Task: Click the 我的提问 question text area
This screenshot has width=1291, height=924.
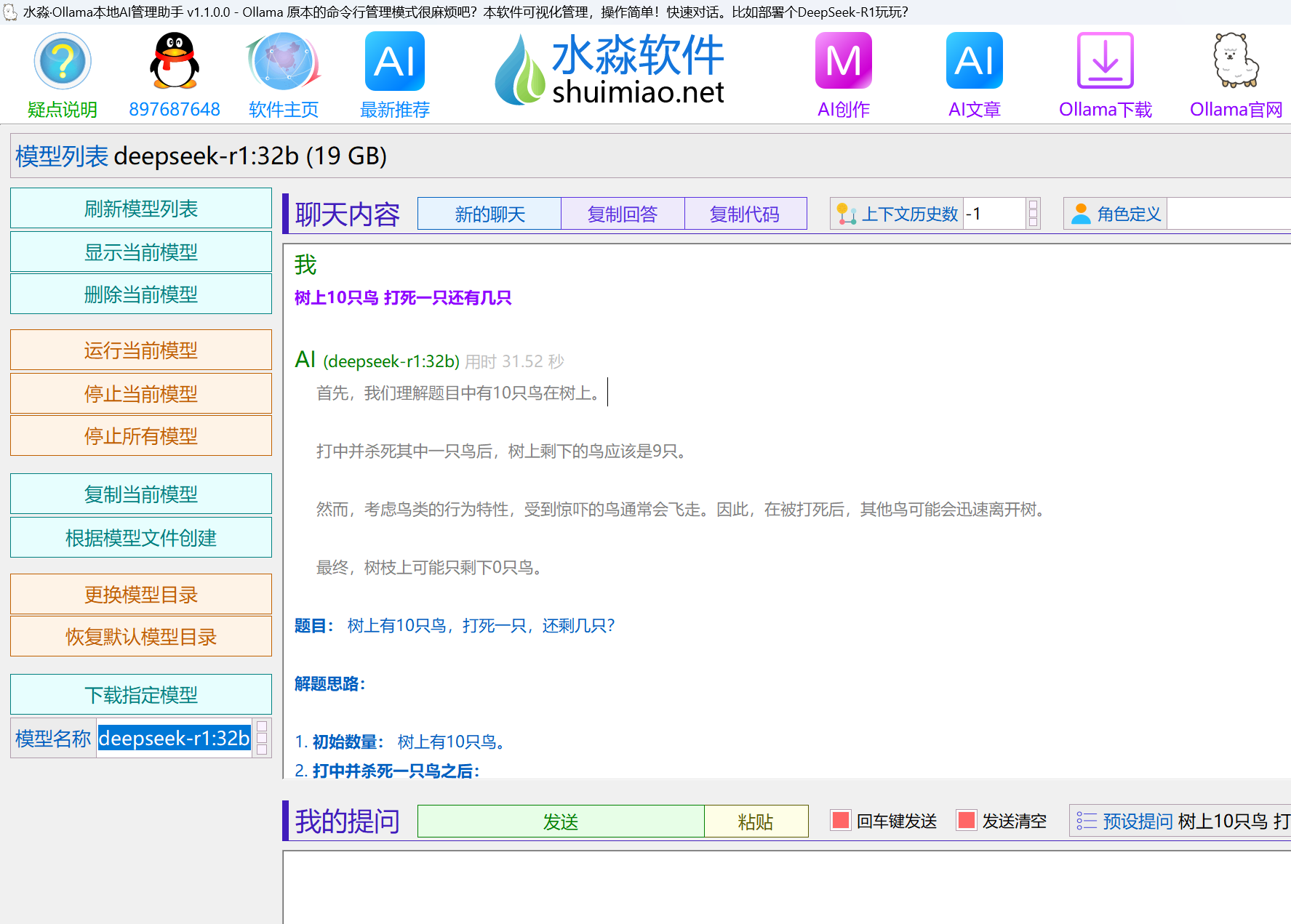Action: tap(787, 888)
